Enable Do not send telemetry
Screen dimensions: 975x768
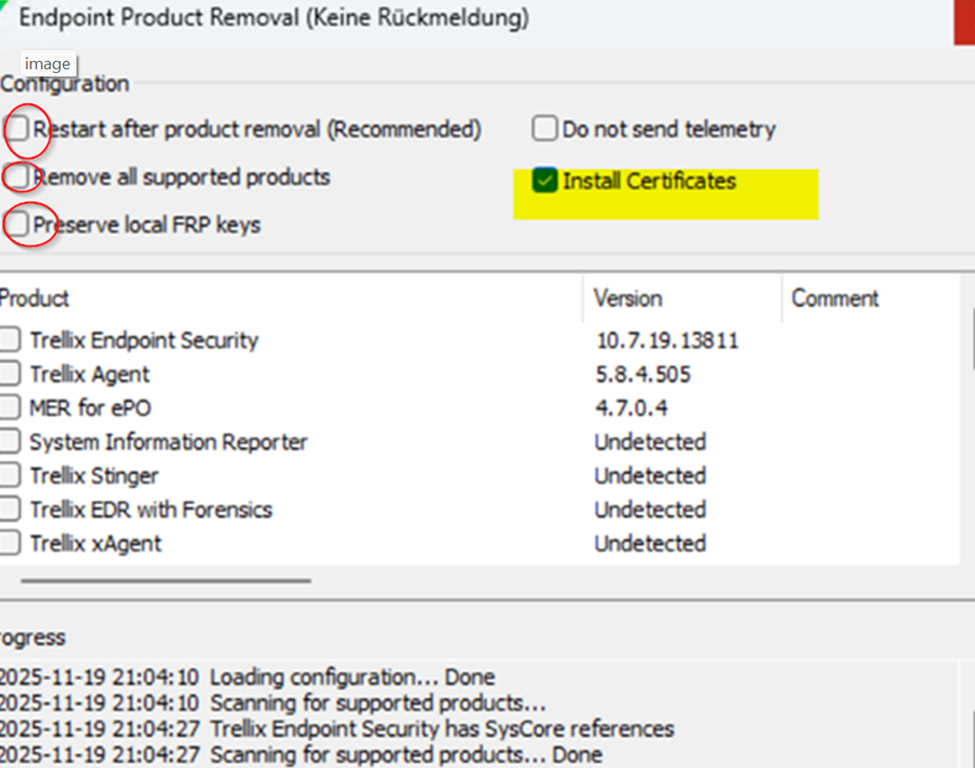[544, 129]
